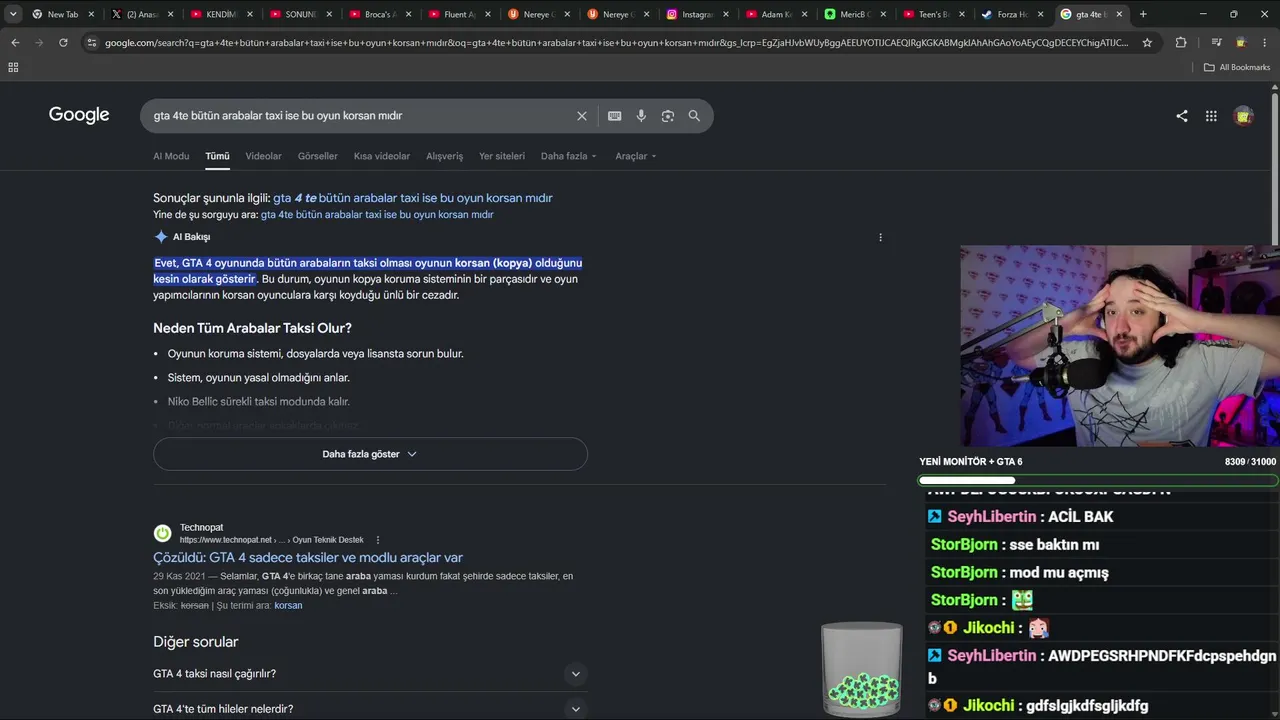Click chat message sse baktın mı
The height and width of the screenshot is (720, 1280).
point(1054,545)
